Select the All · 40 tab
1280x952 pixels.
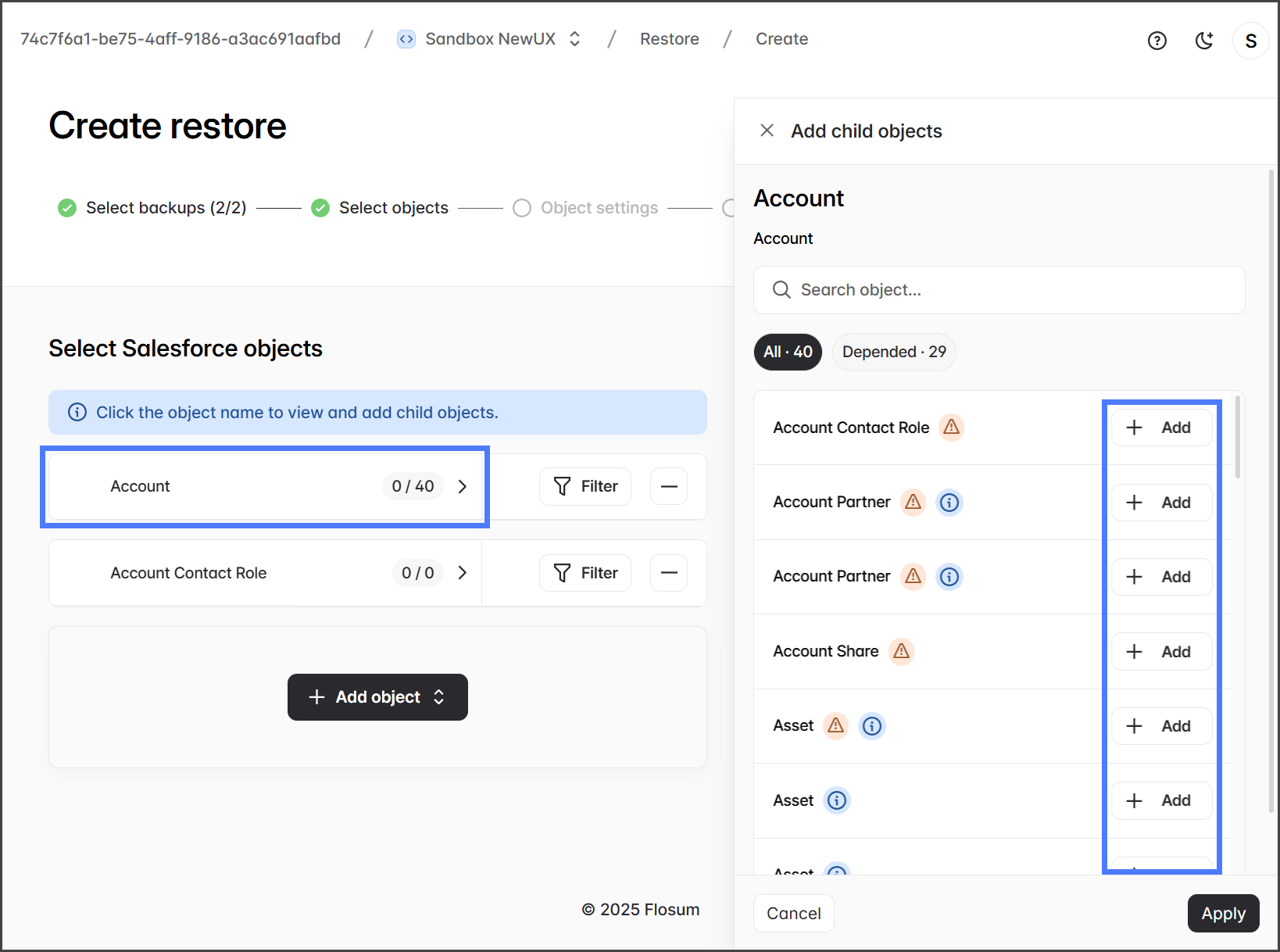[788, 352]
